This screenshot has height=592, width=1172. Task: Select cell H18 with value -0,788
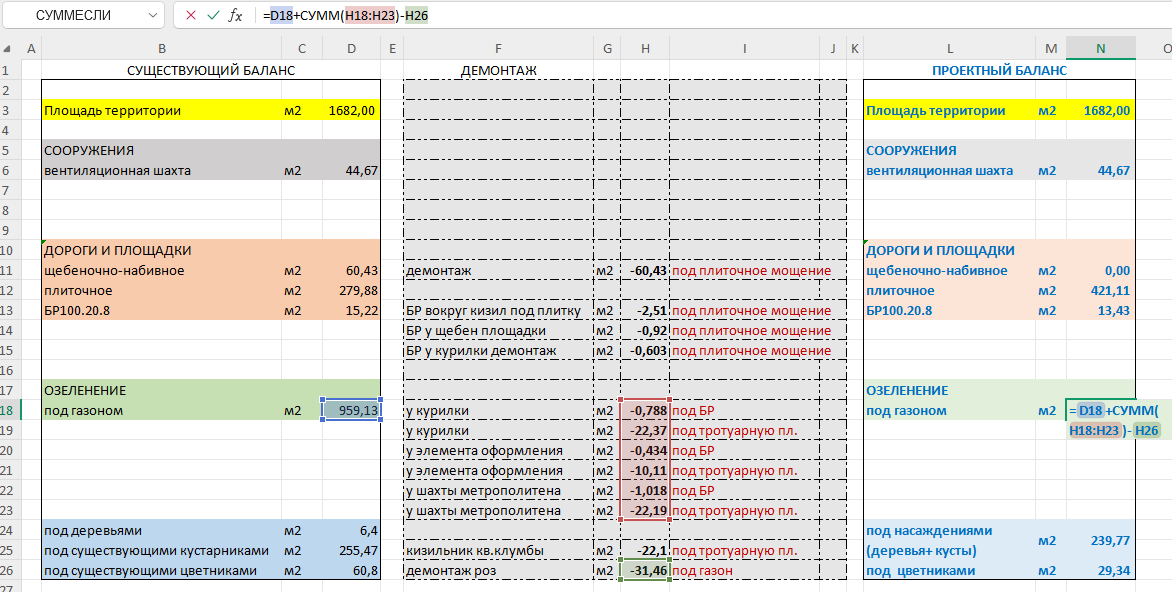(x=644, y=410)
